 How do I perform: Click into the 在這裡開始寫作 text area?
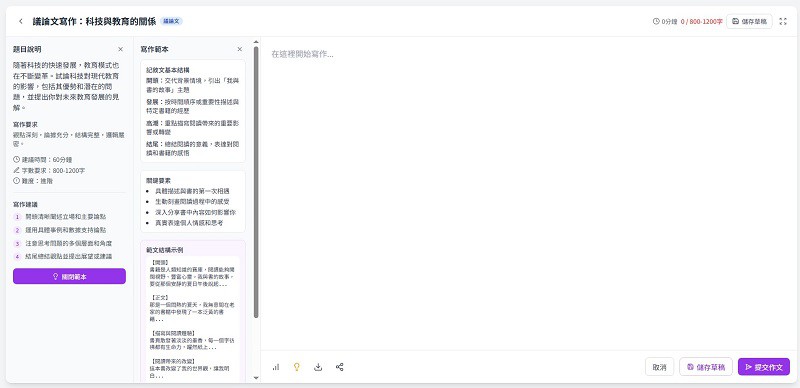coord(530,193)
